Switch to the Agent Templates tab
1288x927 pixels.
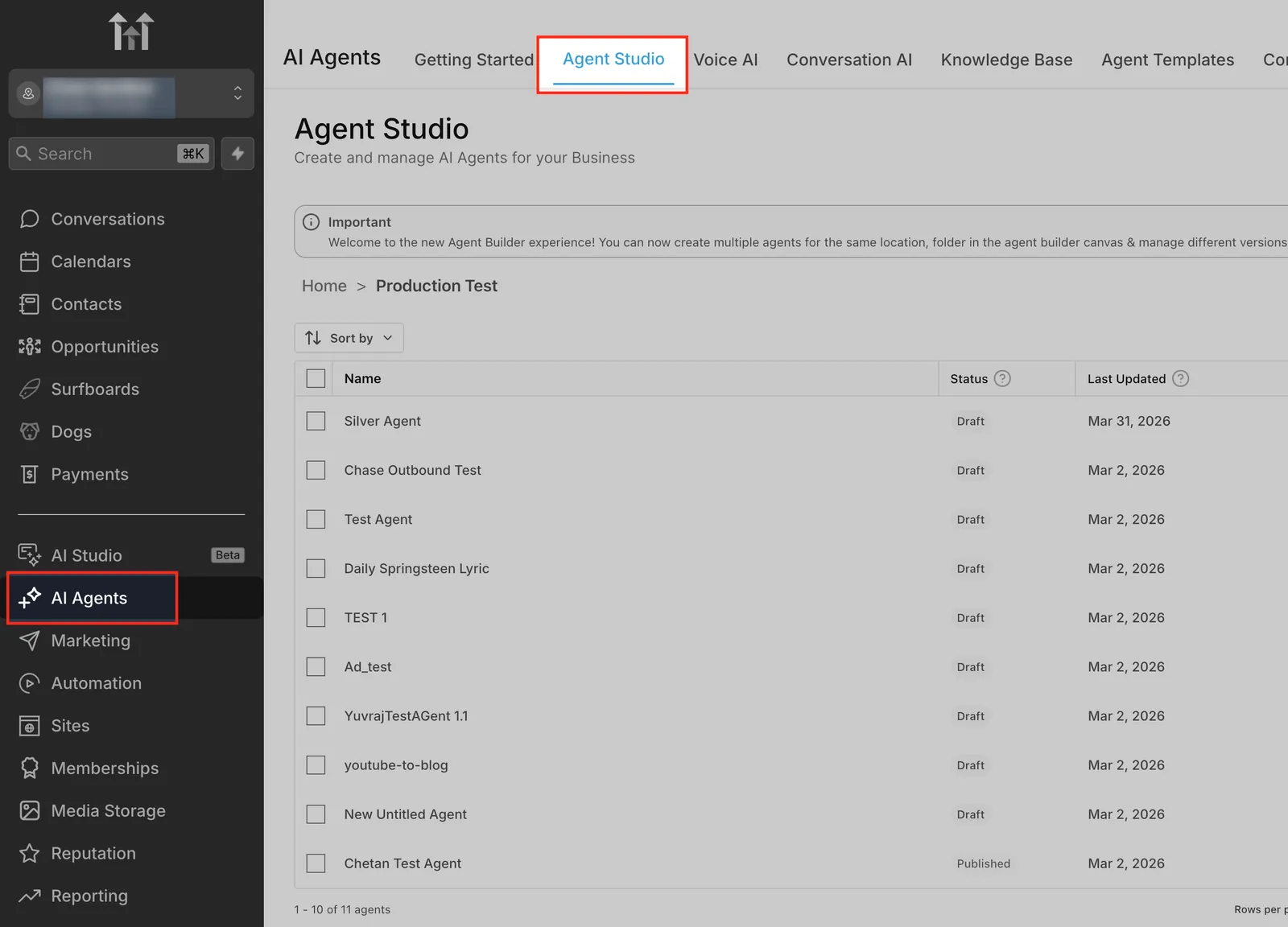[1167, 60]
